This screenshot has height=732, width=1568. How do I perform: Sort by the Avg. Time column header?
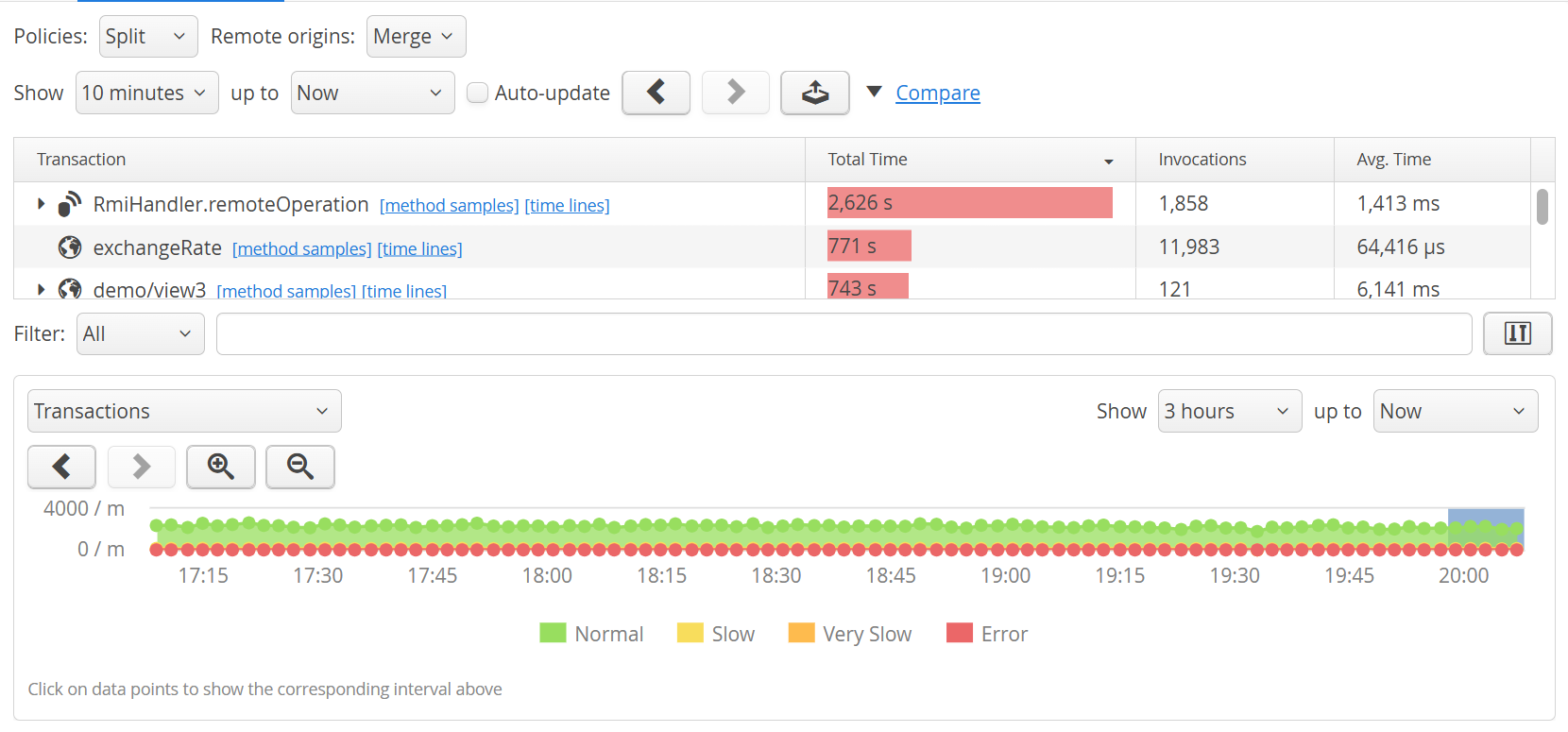pos(1432,160)
